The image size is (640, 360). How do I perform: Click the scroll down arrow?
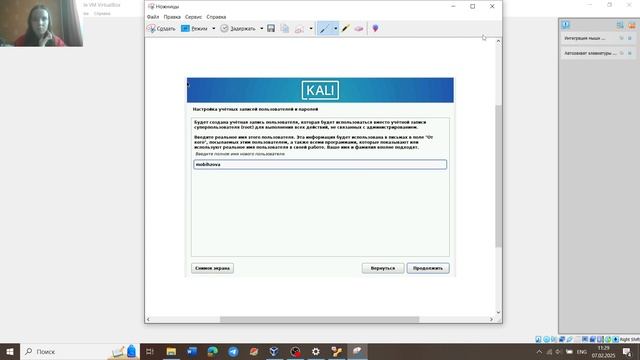coord(498,312)
